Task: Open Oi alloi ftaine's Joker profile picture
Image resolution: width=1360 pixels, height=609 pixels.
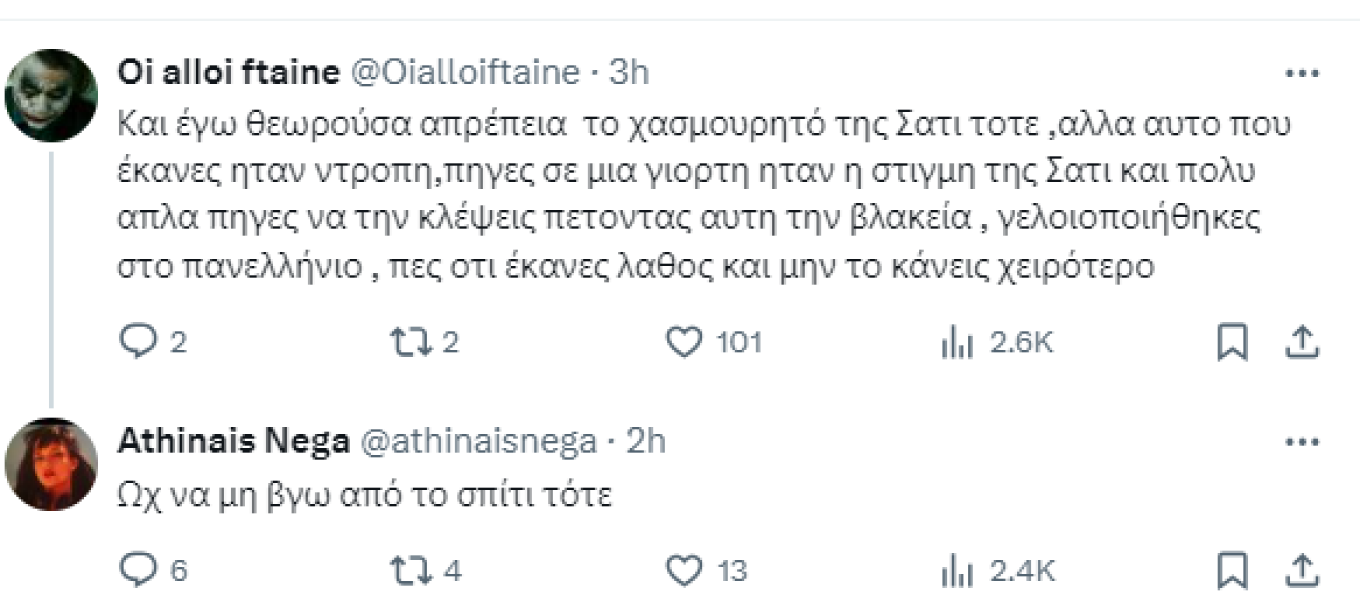Action: [x=51, y=96]
